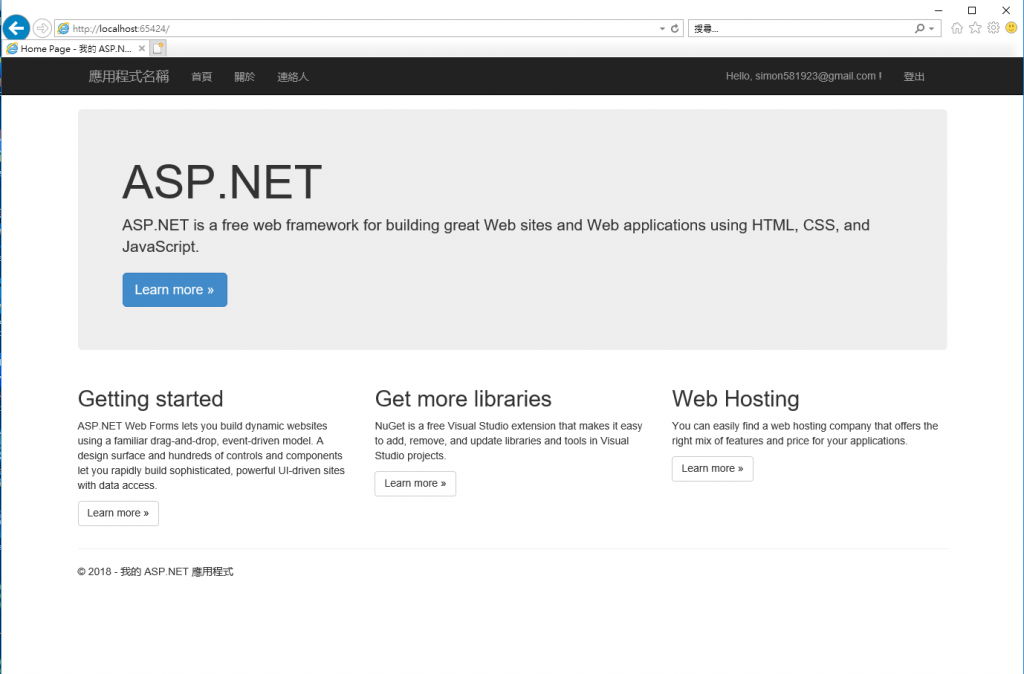Viewport: 1024px width, 674px height.
Task: Click the browser forward arrow button
Action: (x=42, y=28)
